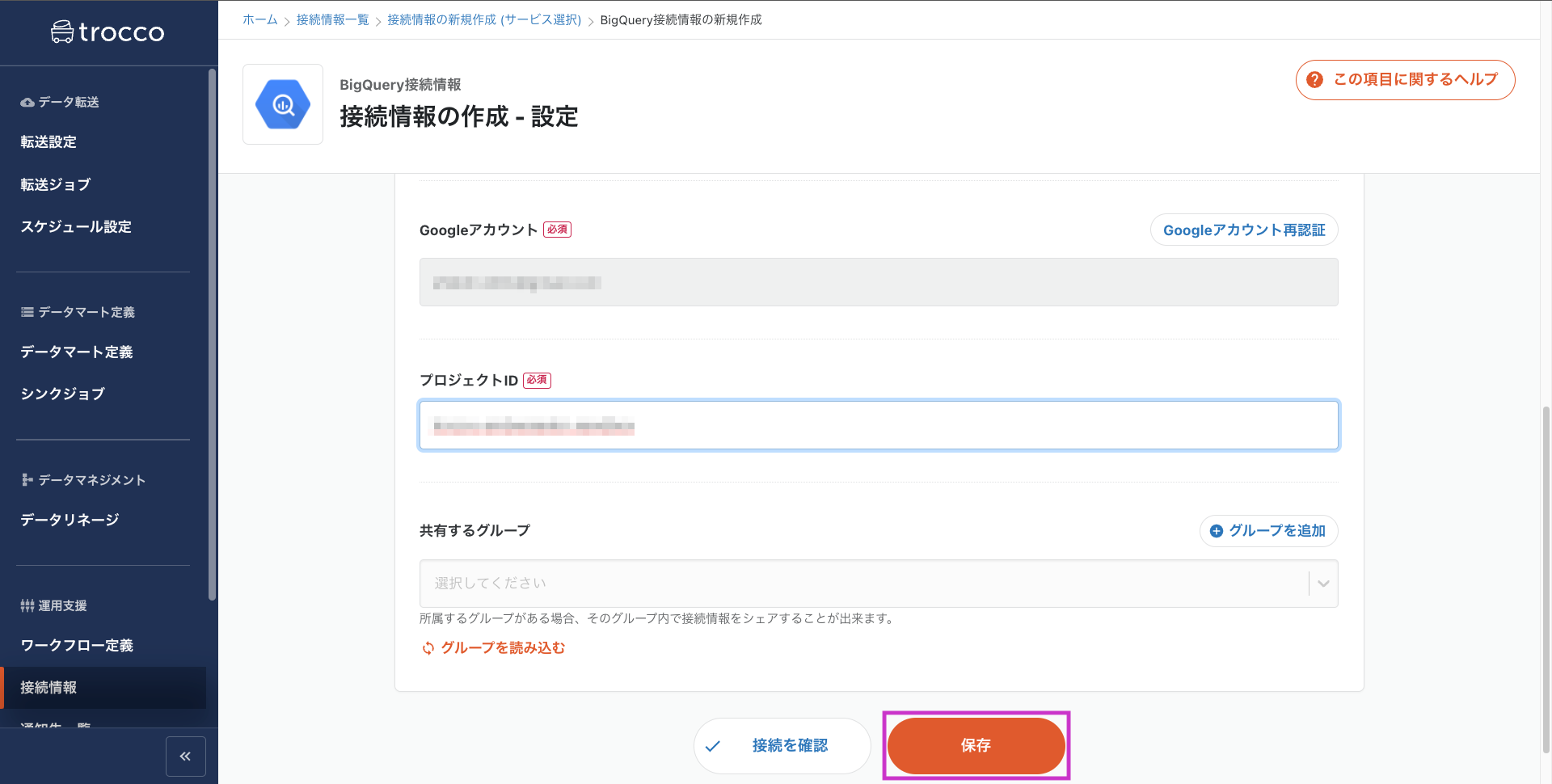
Task: Click the Googleアカウント disabled field
Action: (x=879, y=282)
